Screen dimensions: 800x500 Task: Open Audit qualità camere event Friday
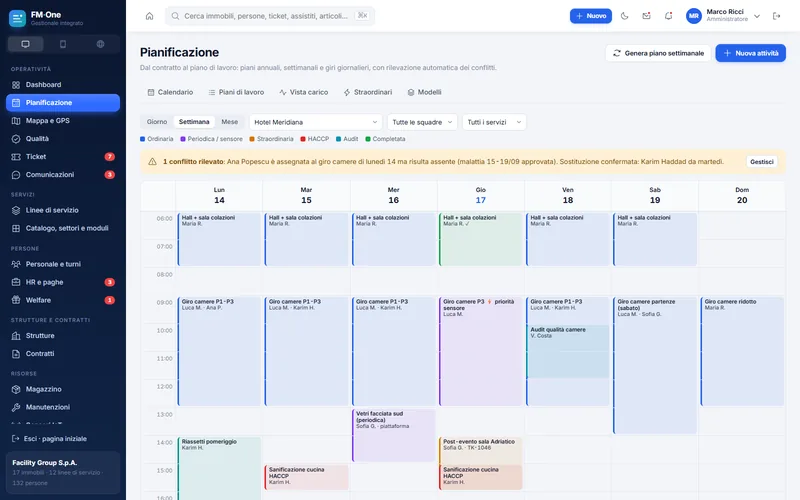[x=568, y=352]
